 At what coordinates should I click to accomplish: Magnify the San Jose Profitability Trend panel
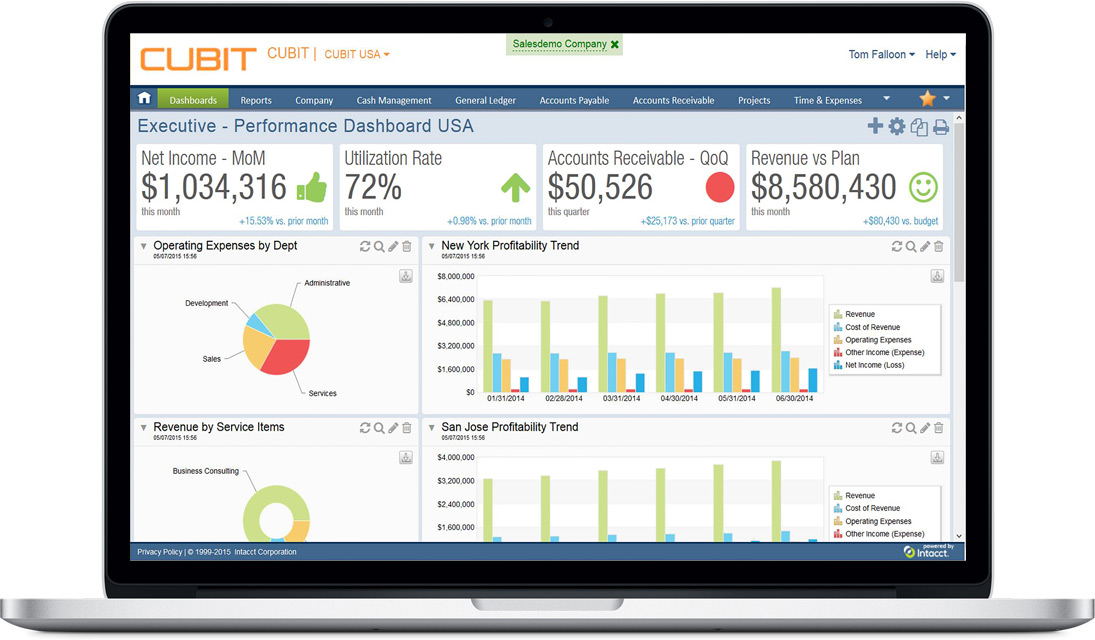pyautogui.click(x=911, y=428)
